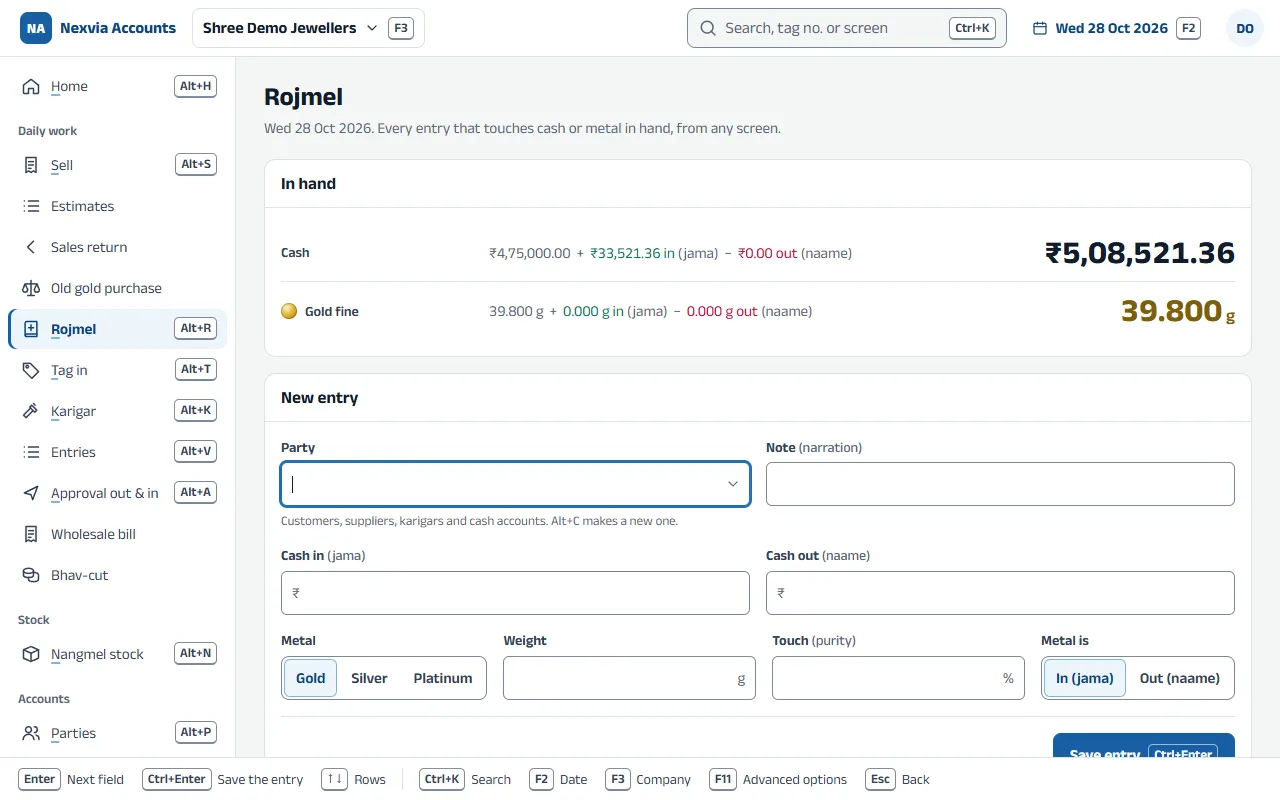Open the DO user avatar menu
This screenshot has height=800, width=1280.
1245,28
